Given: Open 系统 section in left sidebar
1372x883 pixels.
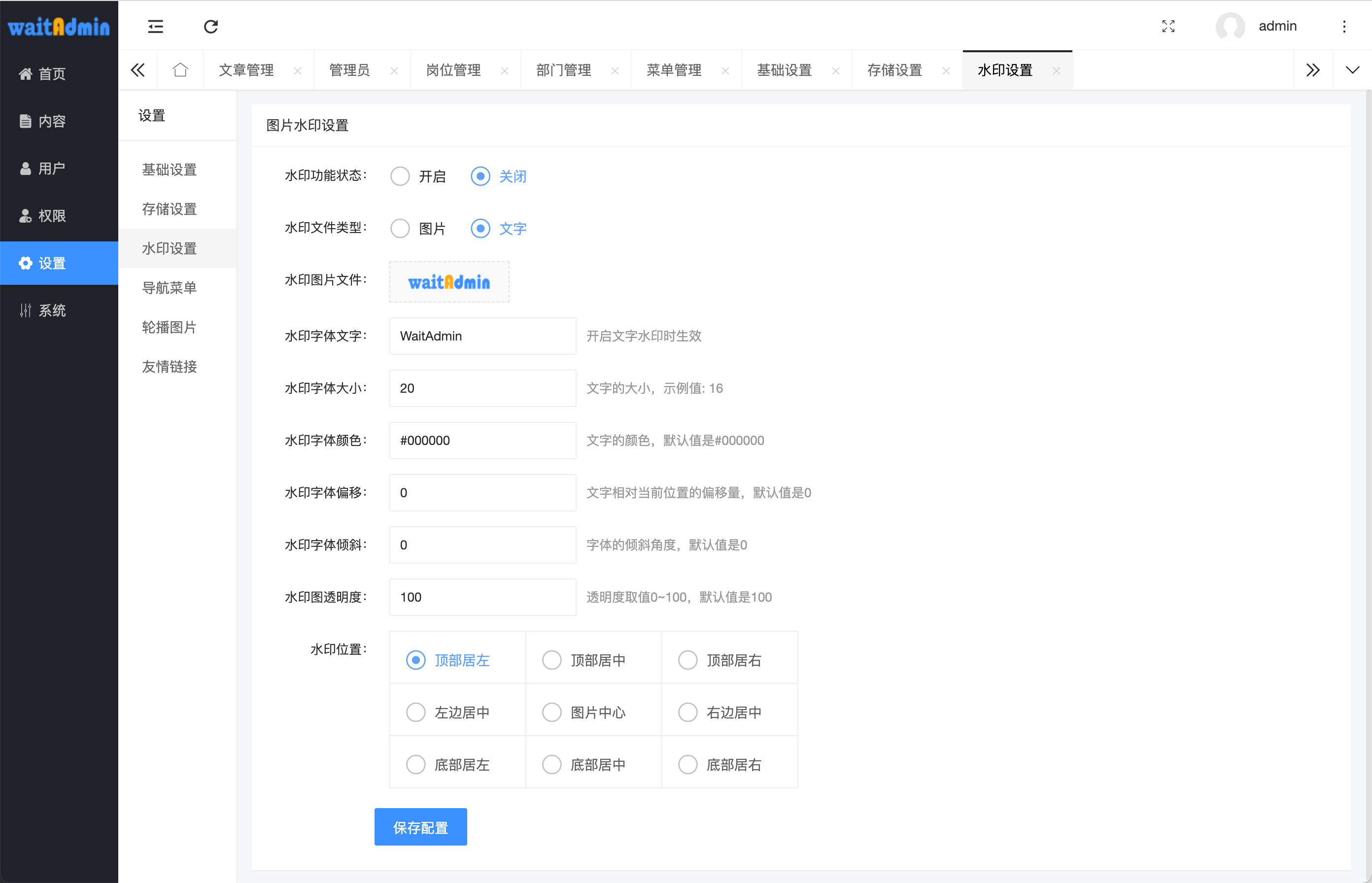Looking at the screenshot, I should [52, 310].
